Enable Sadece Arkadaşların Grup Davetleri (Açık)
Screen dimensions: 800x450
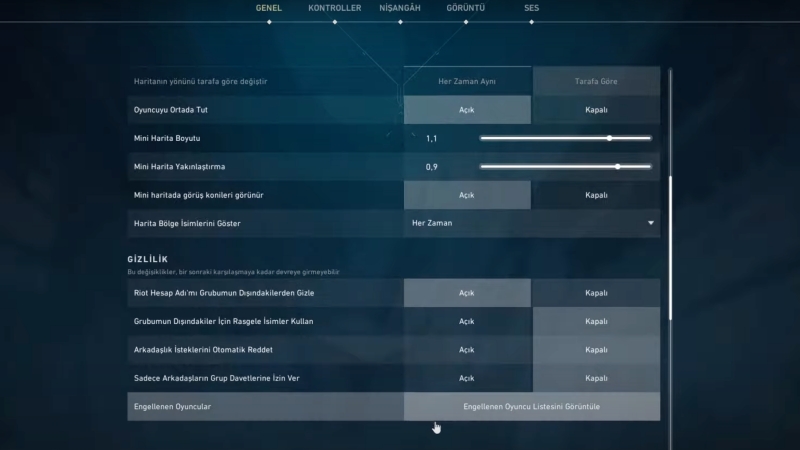[467, 378]
